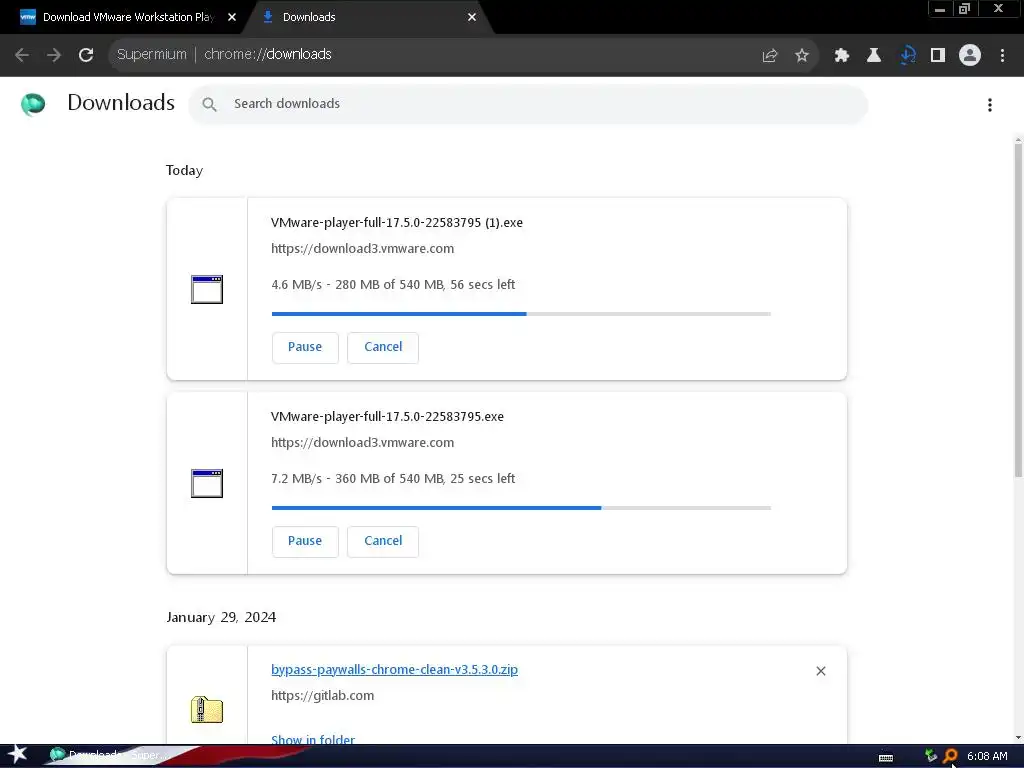Close the VMware Workstation tab
1024x768 pixels.
tap(232, 18)
